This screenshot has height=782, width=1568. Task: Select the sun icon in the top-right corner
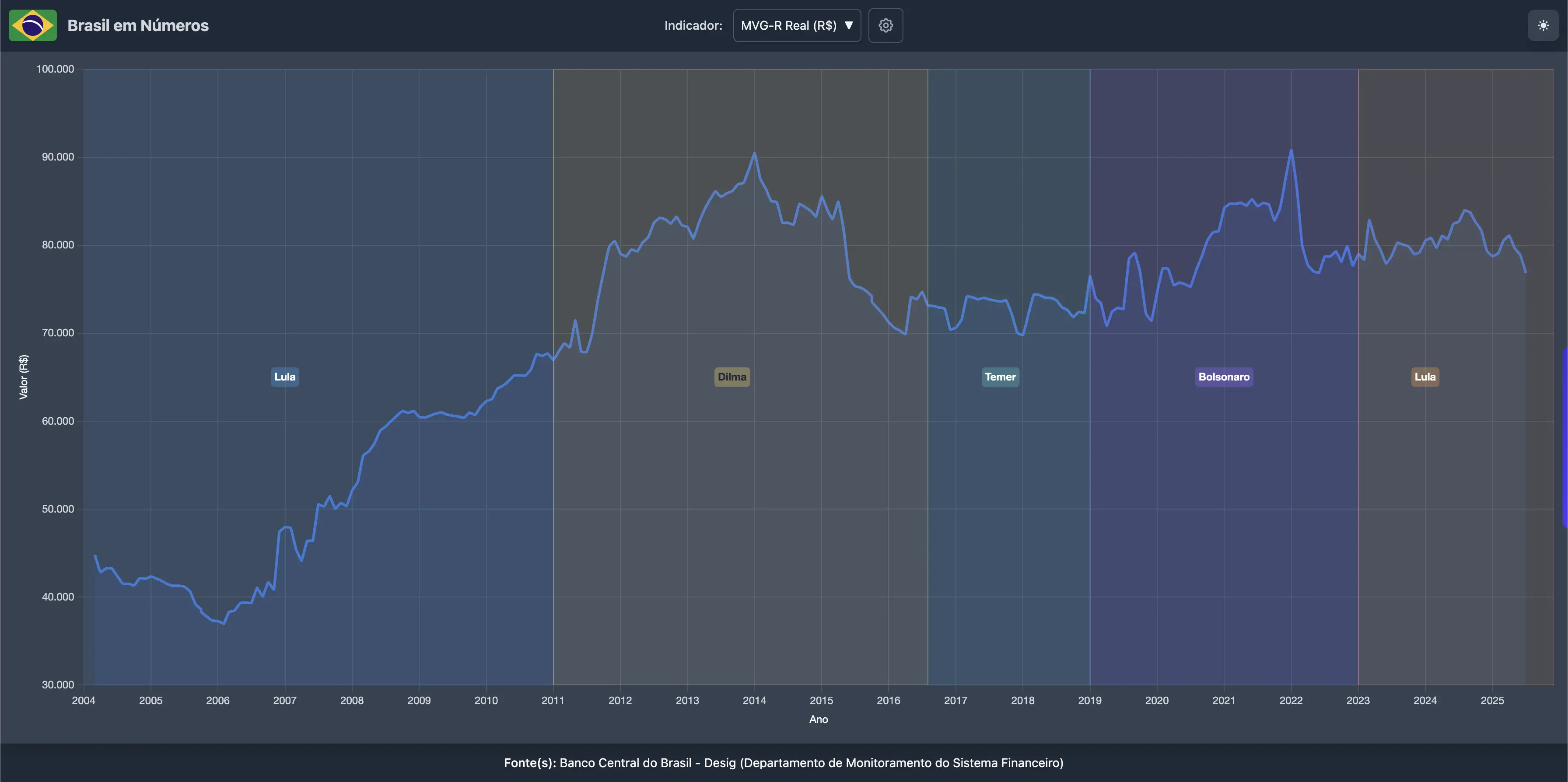(1543, 25)
